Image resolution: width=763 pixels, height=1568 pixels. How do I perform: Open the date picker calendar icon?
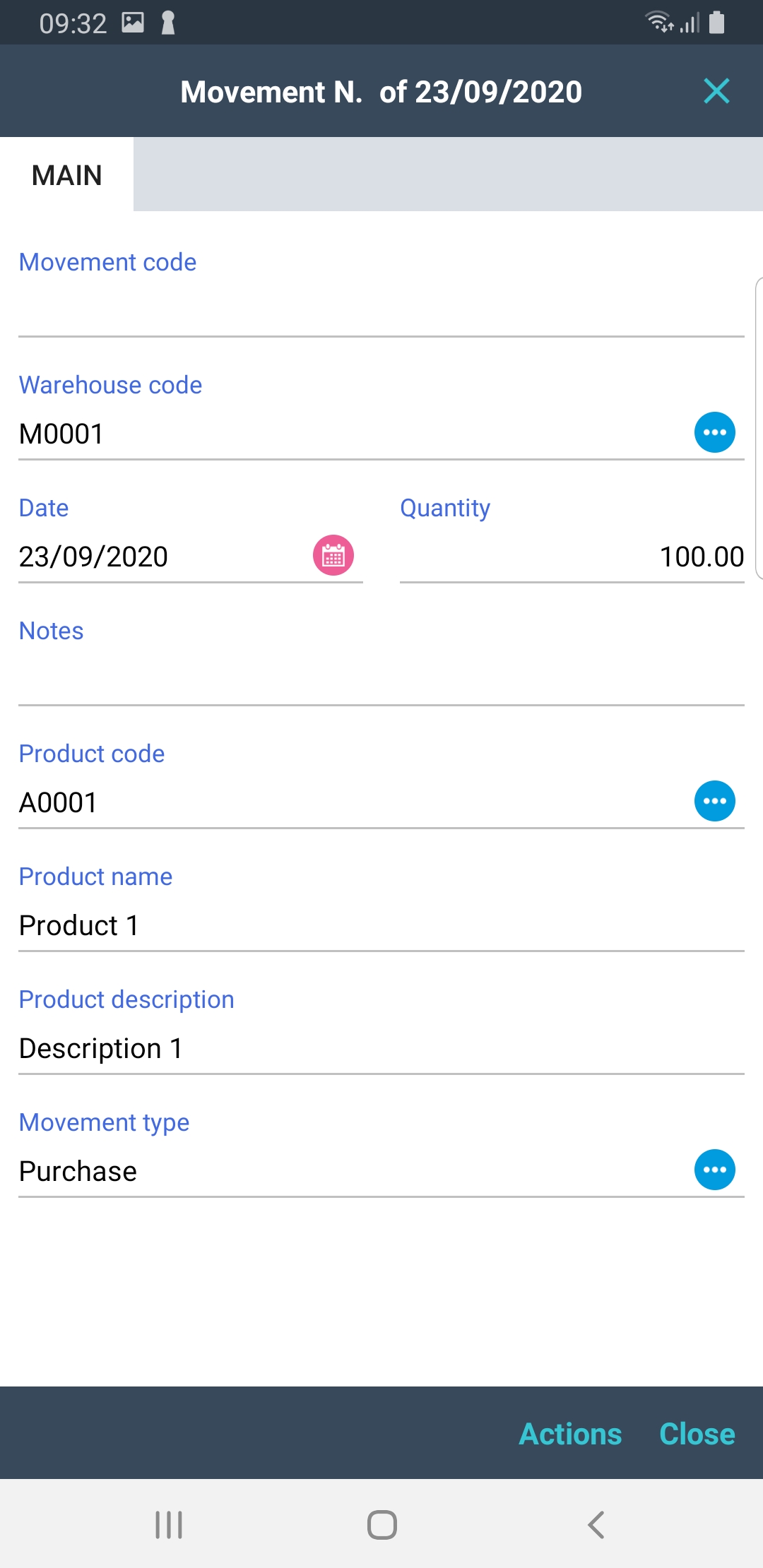pos(333,555)
